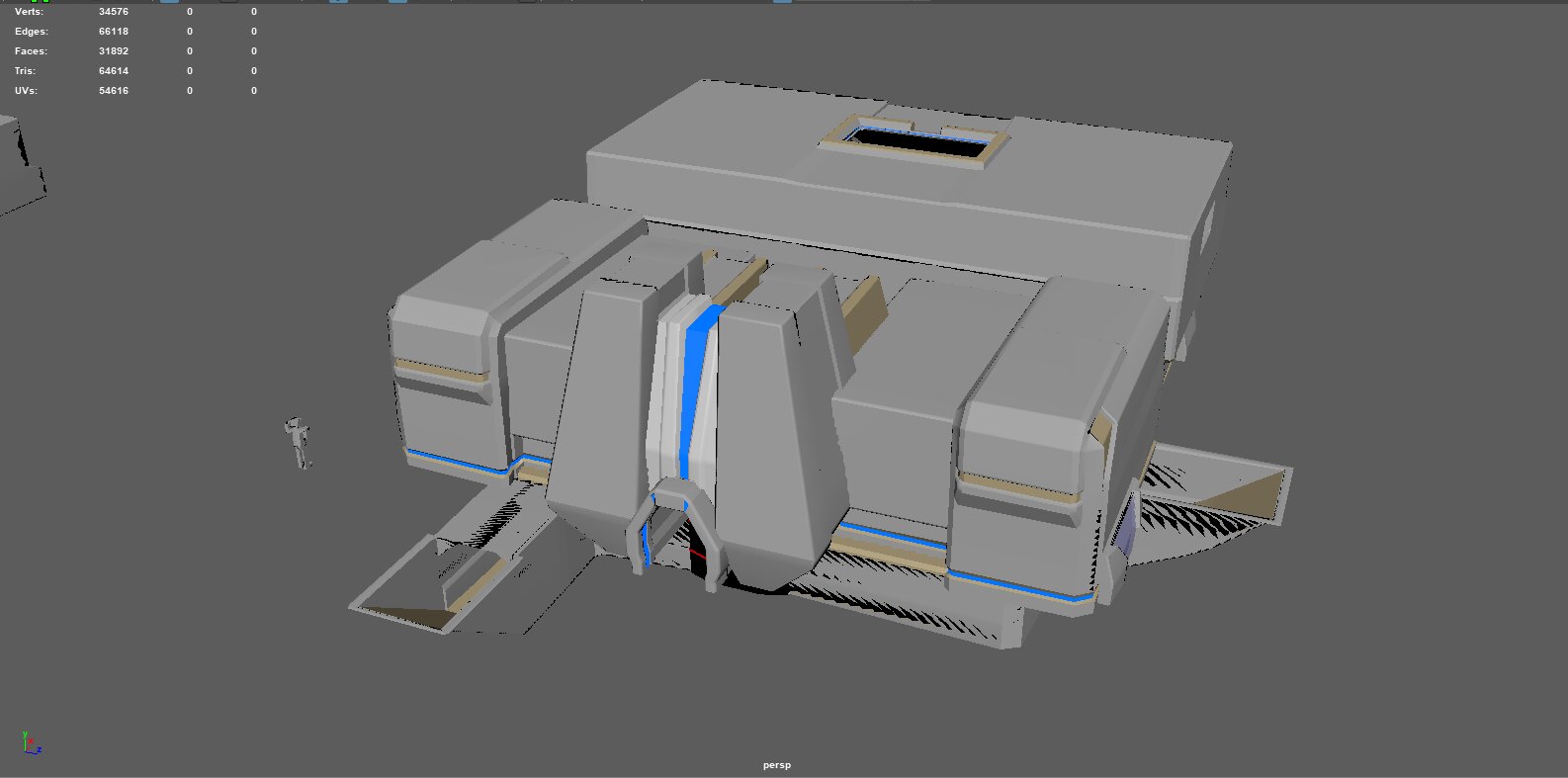Viewport: 1568px width, 778px height.
Task: Click the face count value 31892
Action: (114, 51)
